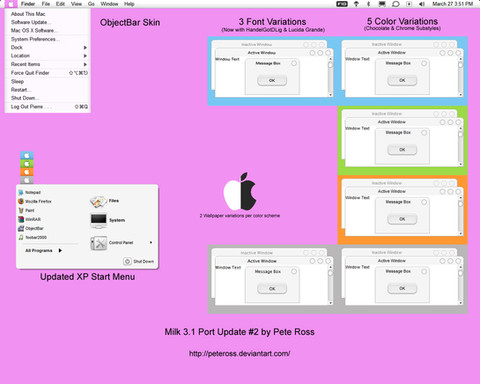This screenshot has width=480, height=384.
Task: Select the green Apple color swatch
Action: pyautogui.click(x=27, y=164)
